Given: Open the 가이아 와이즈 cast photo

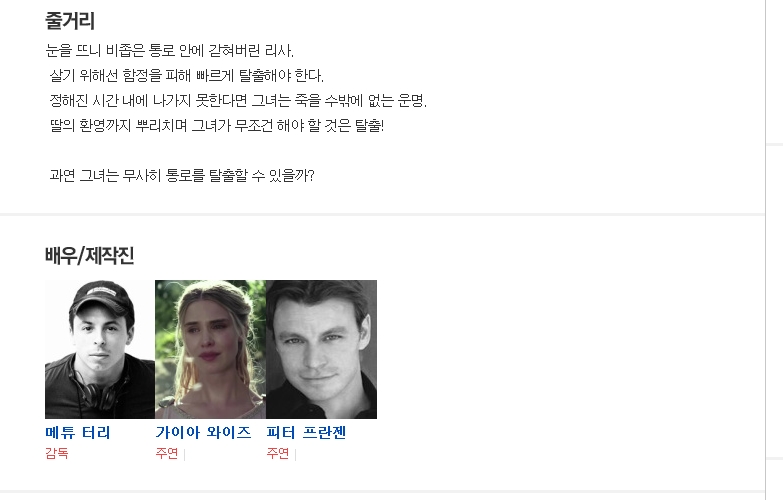Looking at the screenshot, I should [x=211, y=349].
